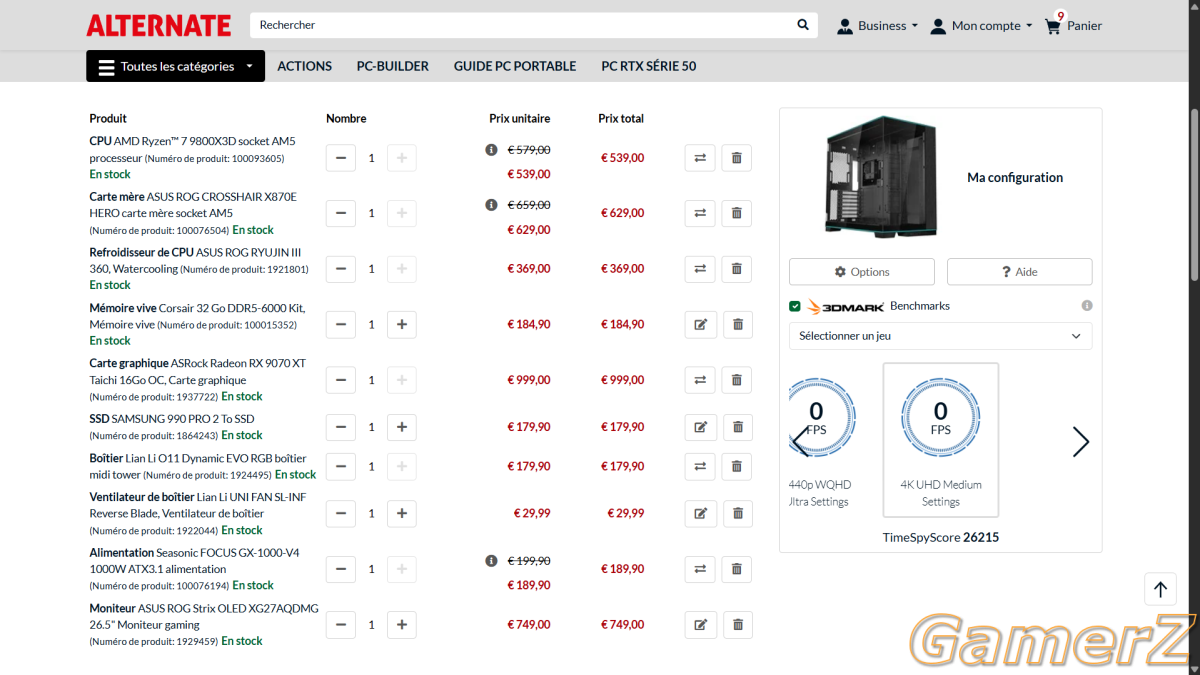
Task: Open ASRock Radeon RX 9070 XT product
Action: tap(198, 371)
